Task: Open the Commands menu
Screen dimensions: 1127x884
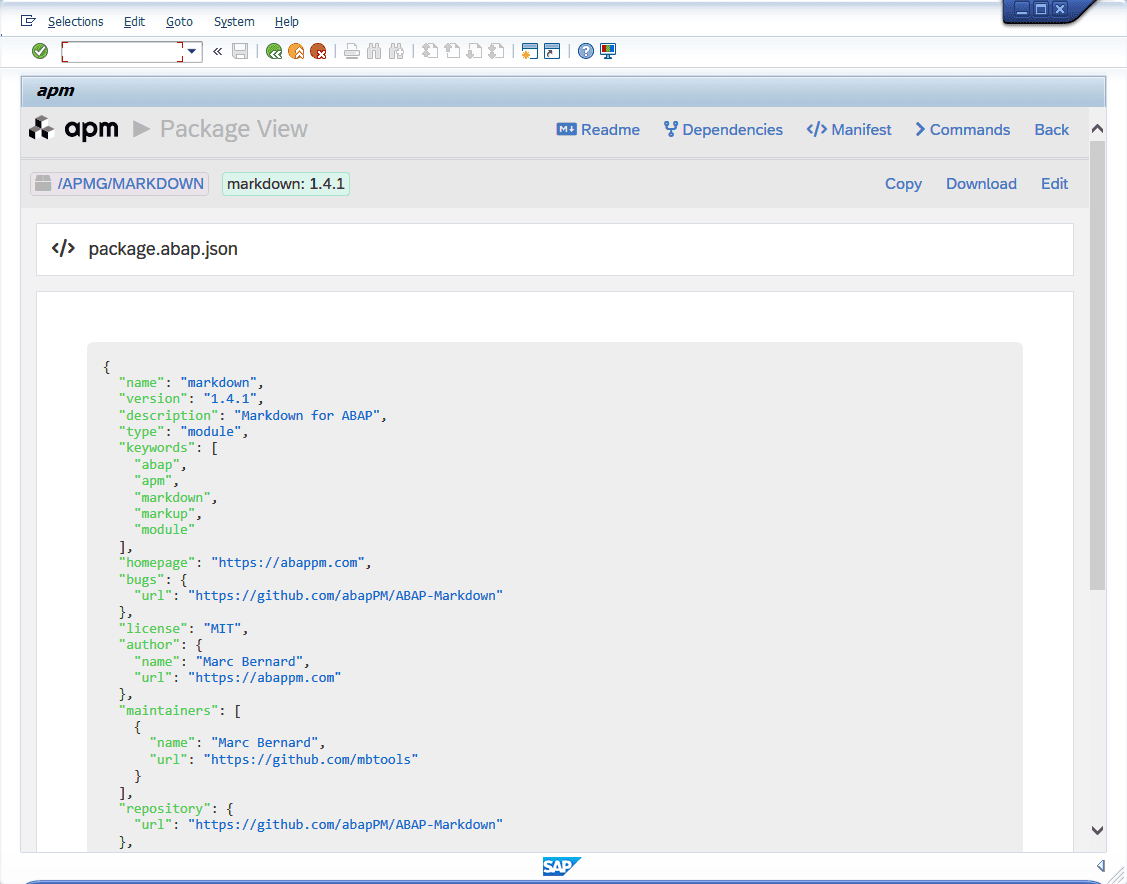Action: pyautogui.click(x=962, y=129)
